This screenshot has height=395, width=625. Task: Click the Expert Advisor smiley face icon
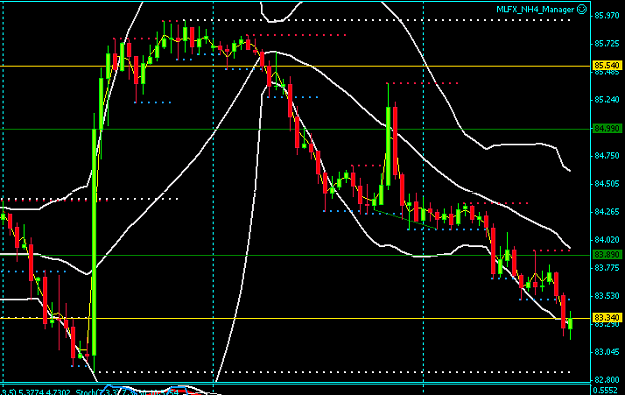coord(582,9)
